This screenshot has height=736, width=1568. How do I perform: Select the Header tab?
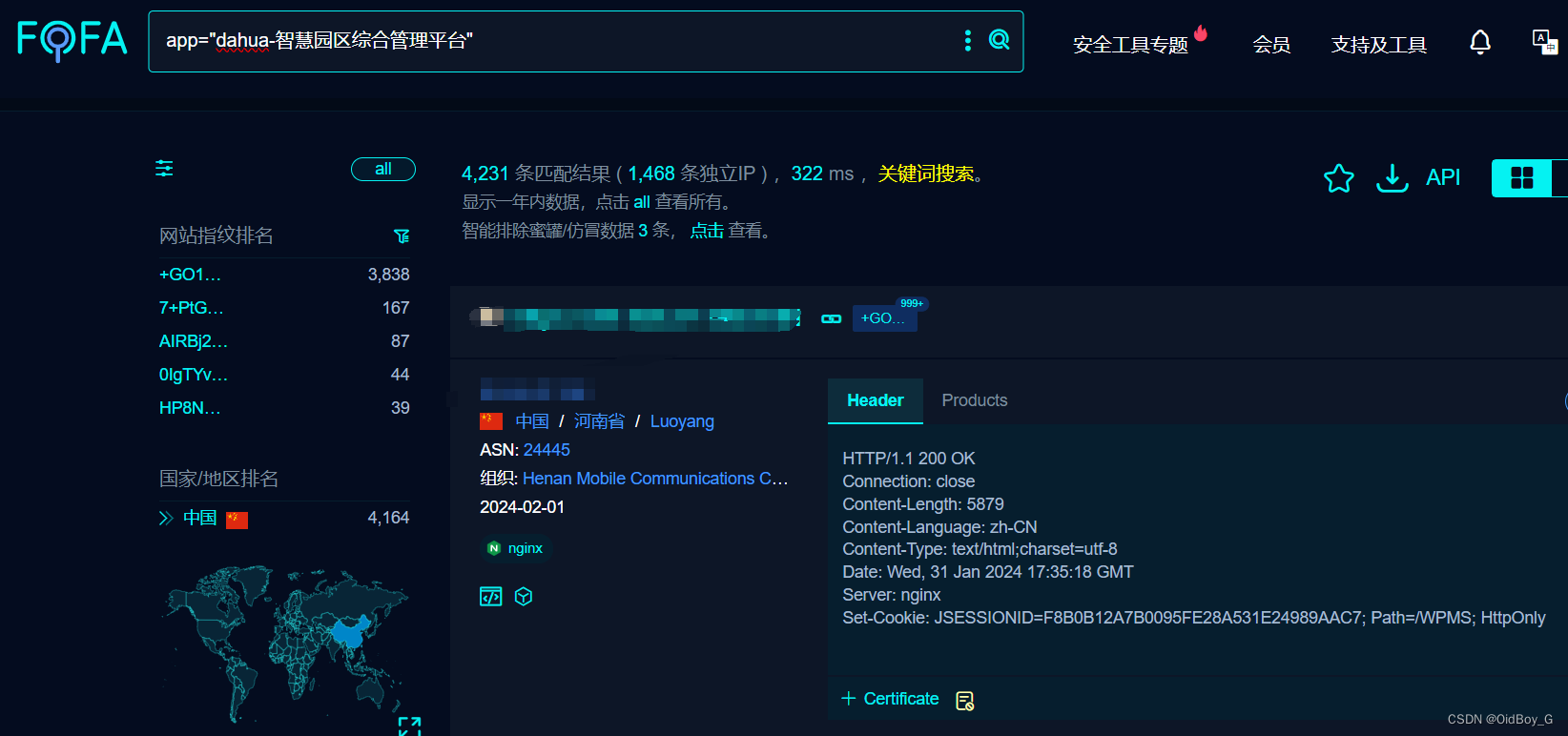click(x=876, y=400)
